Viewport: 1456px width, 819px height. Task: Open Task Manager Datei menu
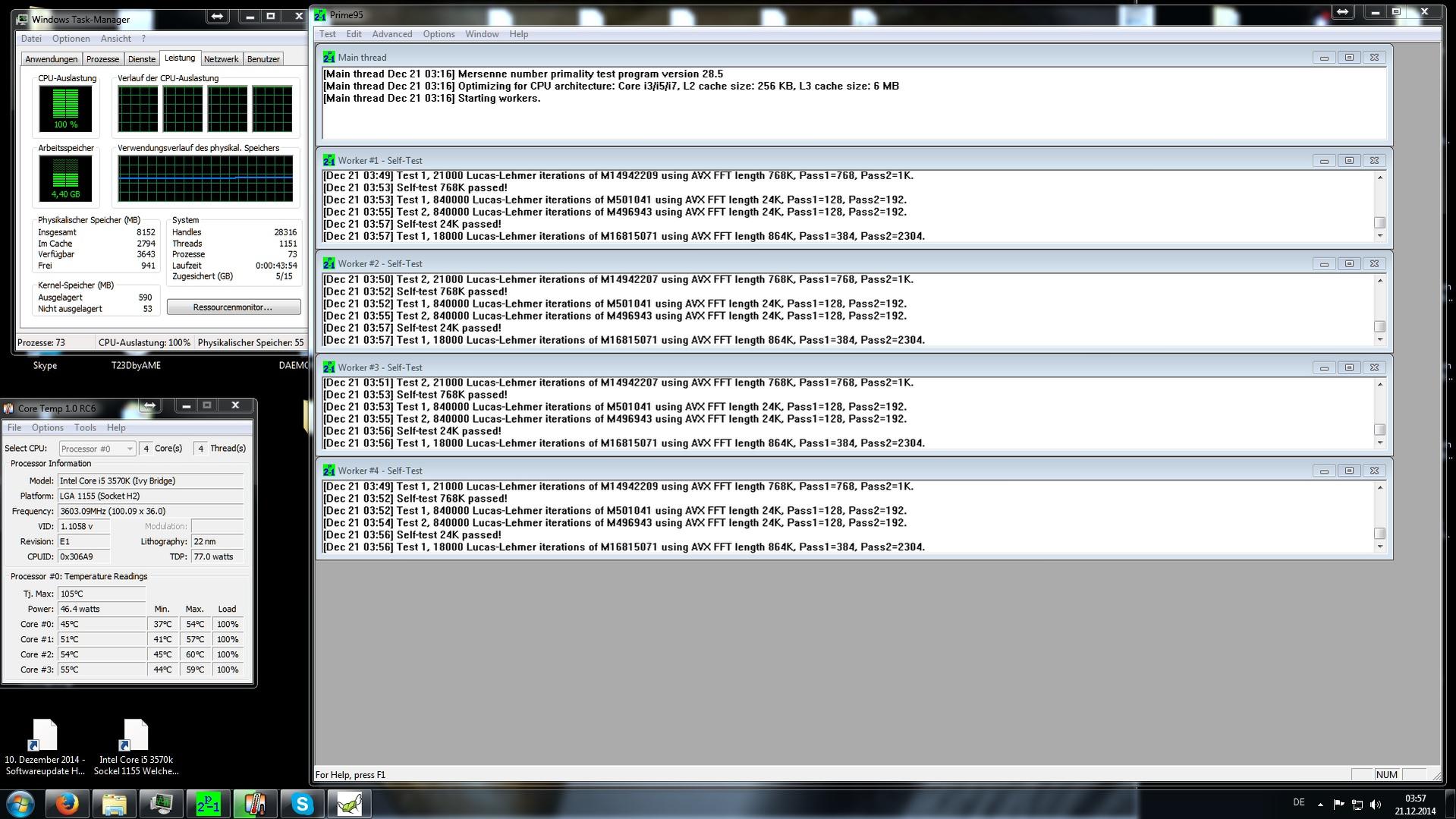point(31,39)
